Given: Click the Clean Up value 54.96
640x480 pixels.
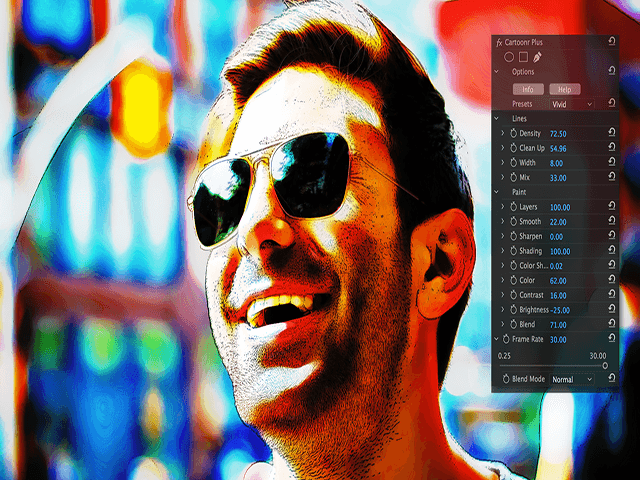Looking at the screenshot, I should (558, 149).
